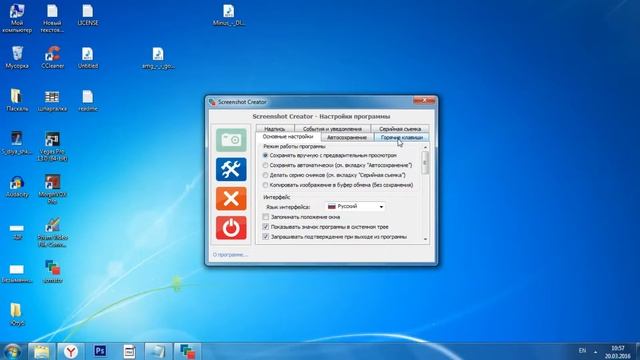Switch to the Серийная съемка tab
The height and width of the screenshot is (360, 640).
(400, 129)
